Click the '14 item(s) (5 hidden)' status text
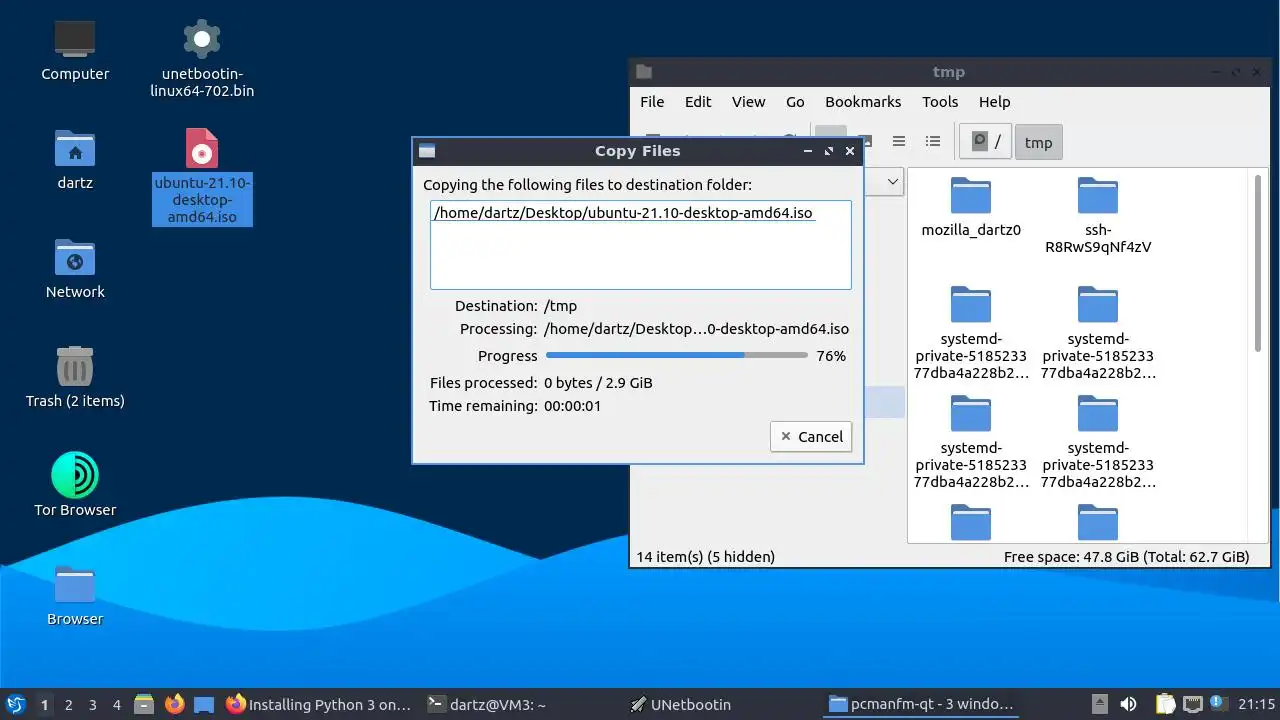The height and width of the screenshot is (720, 1280). point(705,556)
